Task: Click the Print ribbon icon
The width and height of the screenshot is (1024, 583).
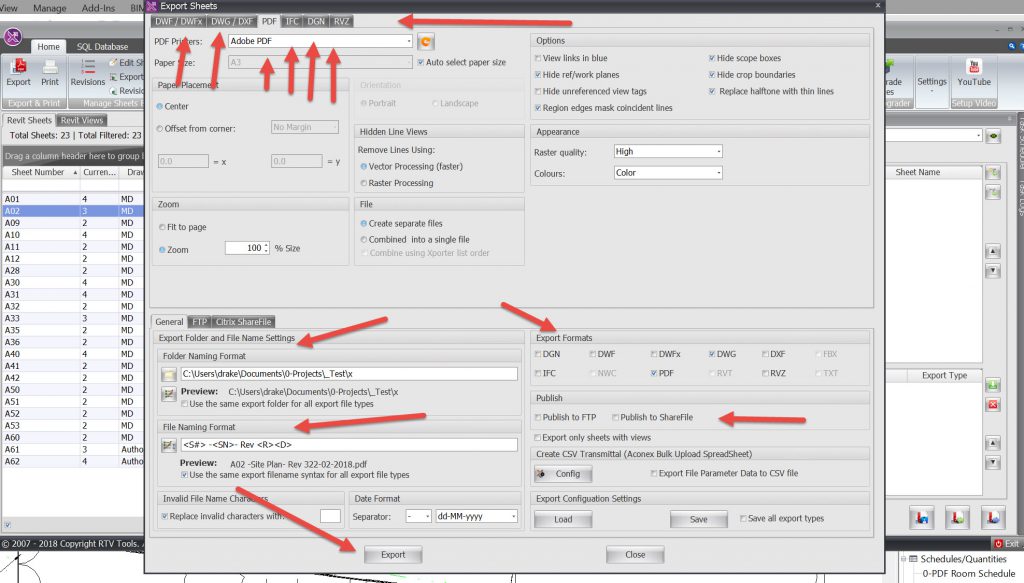Action: [50, 70]
